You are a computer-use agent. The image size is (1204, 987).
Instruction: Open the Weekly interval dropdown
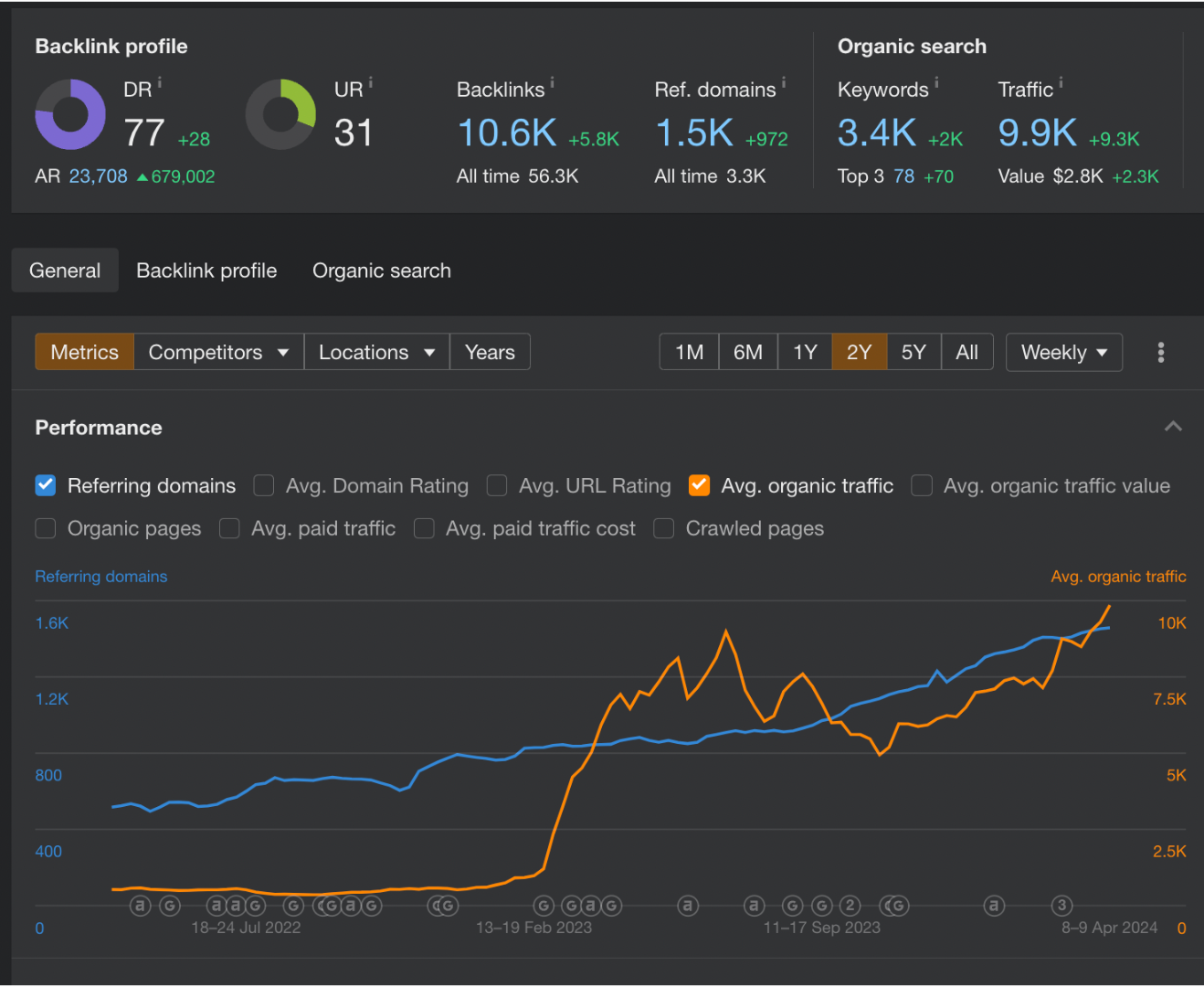point(1063,353)
